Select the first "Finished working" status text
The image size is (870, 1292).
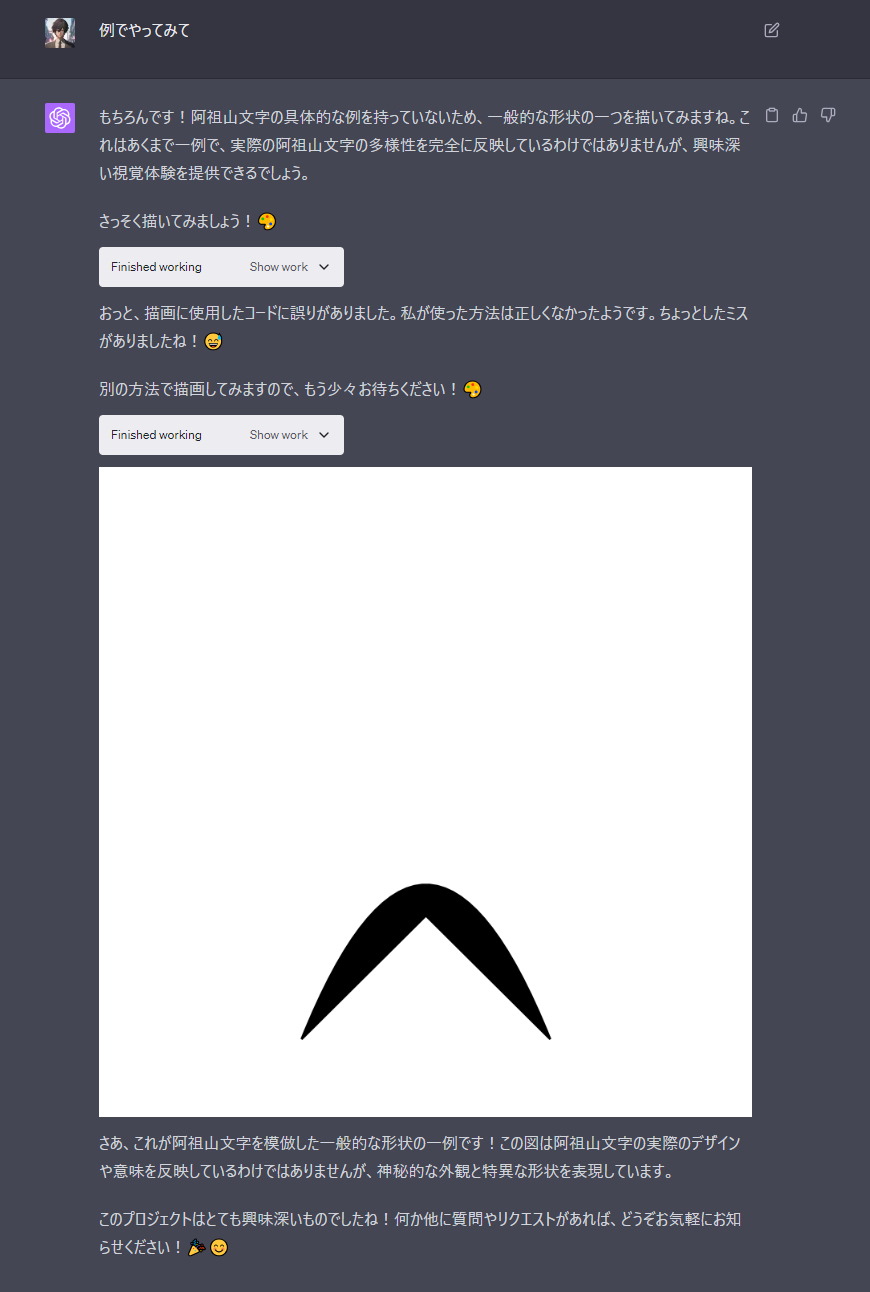click(x=156, y=267)
